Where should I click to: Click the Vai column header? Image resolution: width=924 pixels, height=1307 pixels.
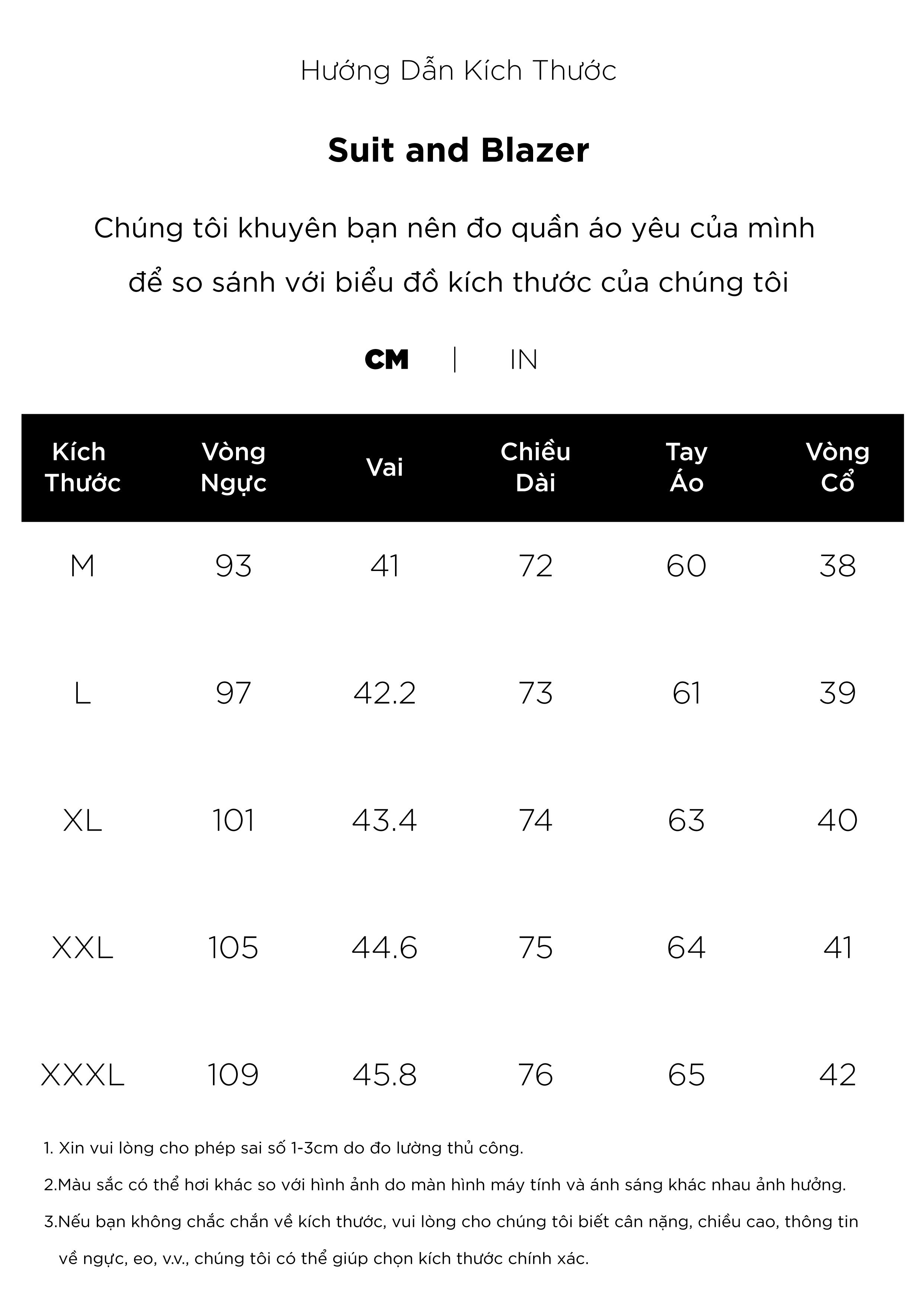click(385, 467)
